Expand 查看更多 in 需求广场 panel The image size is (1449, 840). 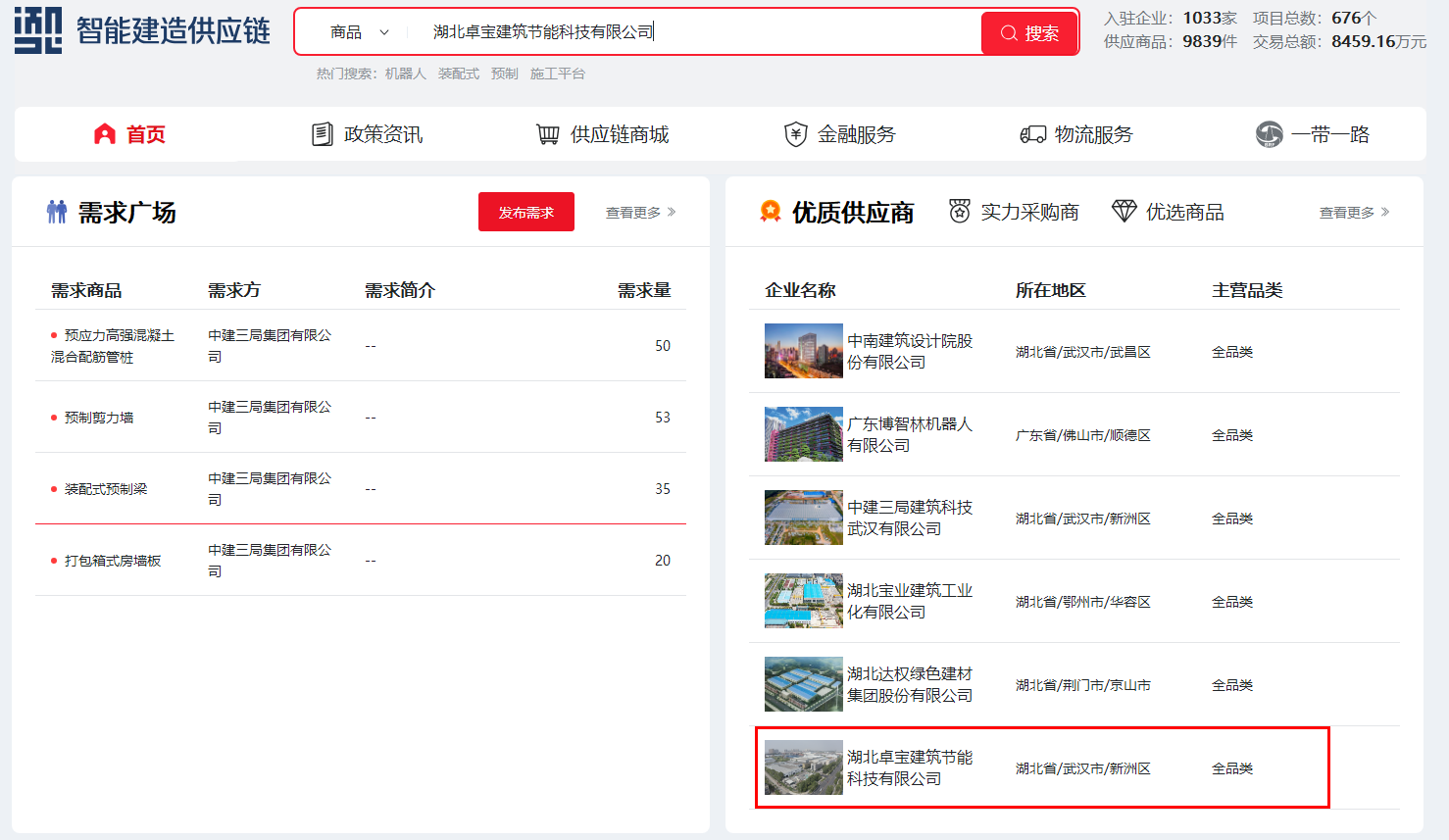click(x=640, y=212)
